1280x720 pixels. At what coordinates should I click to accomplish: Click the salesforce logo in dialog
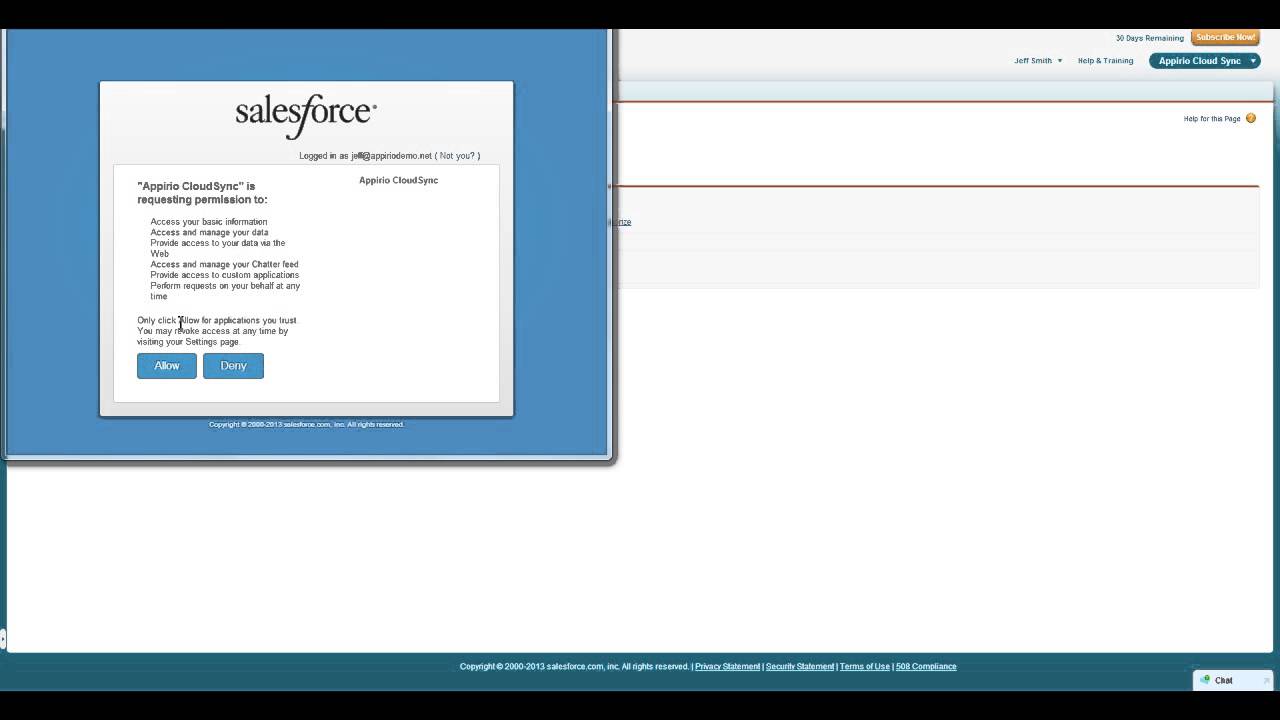306,115
